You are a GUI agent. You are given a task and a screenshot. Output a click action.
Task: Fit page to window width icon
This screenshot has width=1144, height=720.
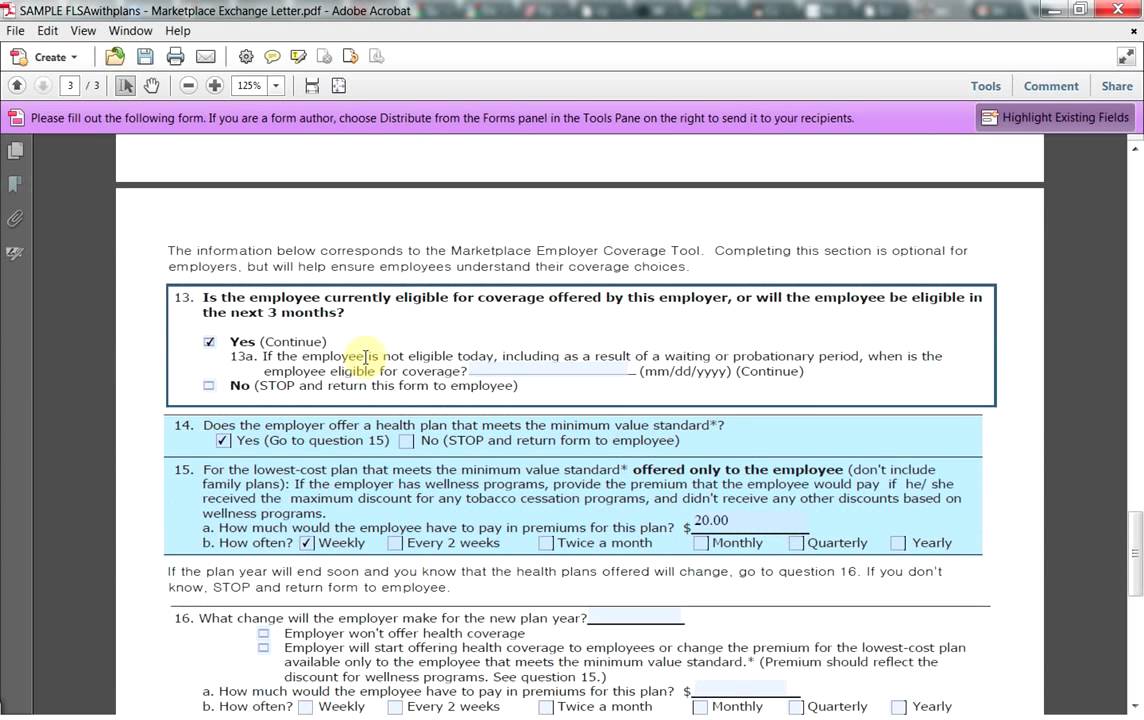[312, 86]
